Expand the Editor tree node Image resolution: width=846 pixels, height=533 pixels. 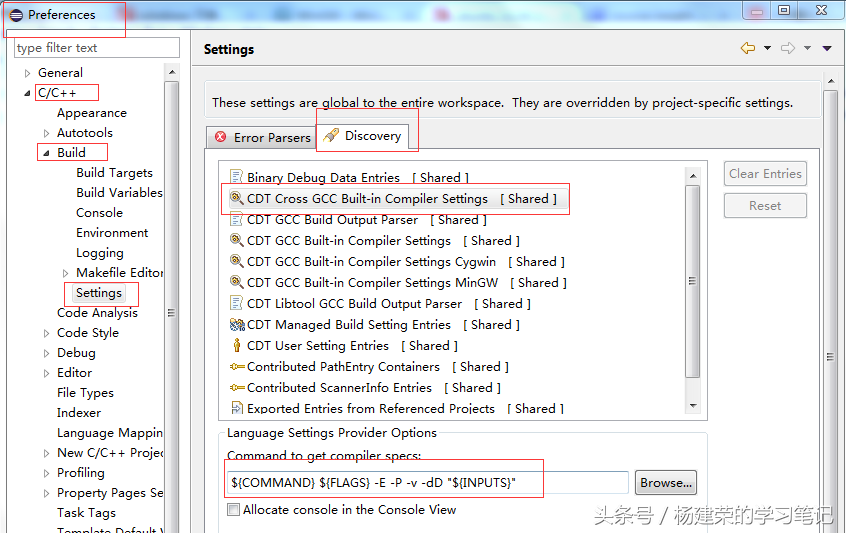[46, 373]
